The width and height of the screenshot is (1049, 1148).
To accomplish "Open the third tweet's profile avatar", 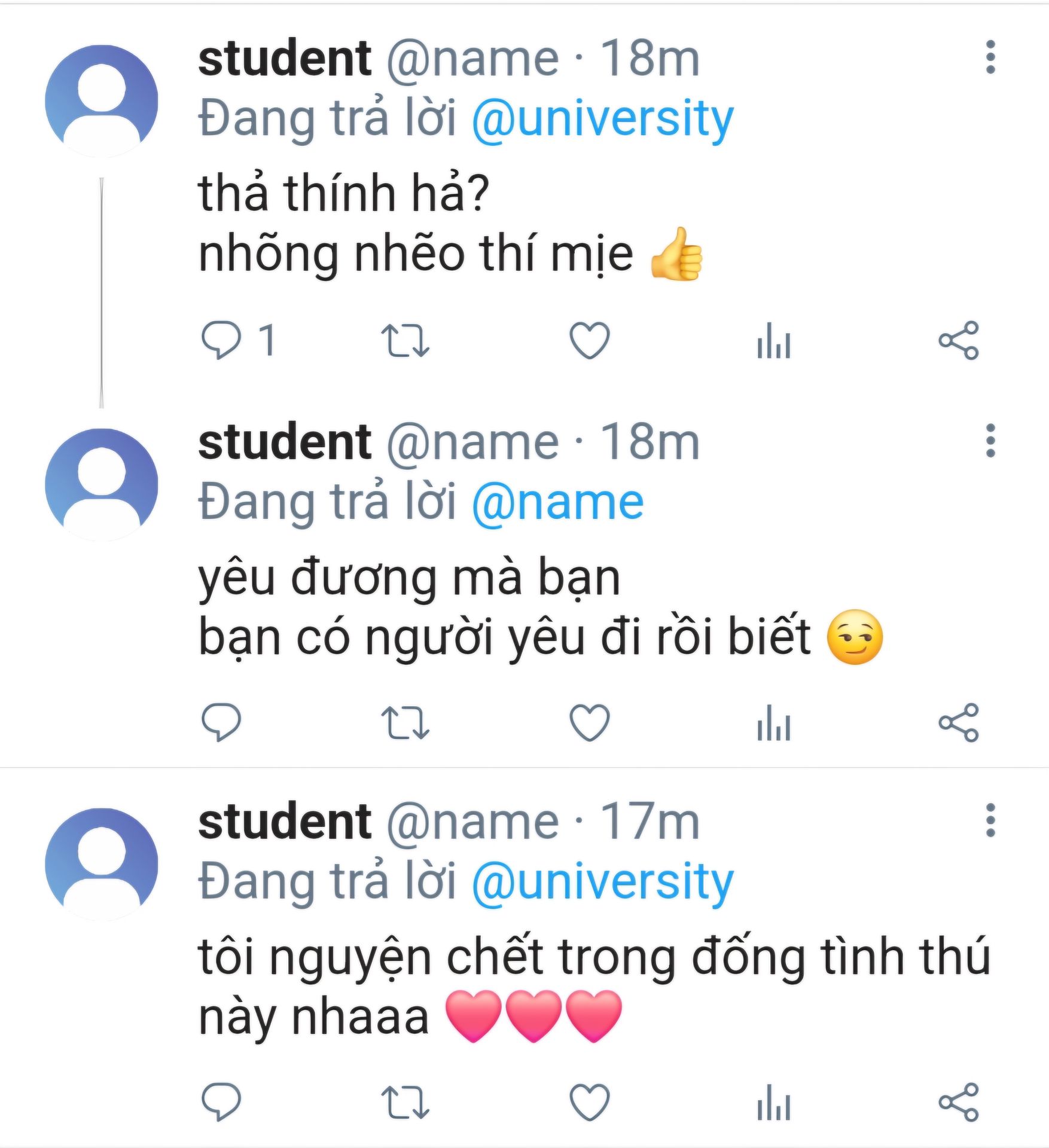I will [x=102, y=864].
